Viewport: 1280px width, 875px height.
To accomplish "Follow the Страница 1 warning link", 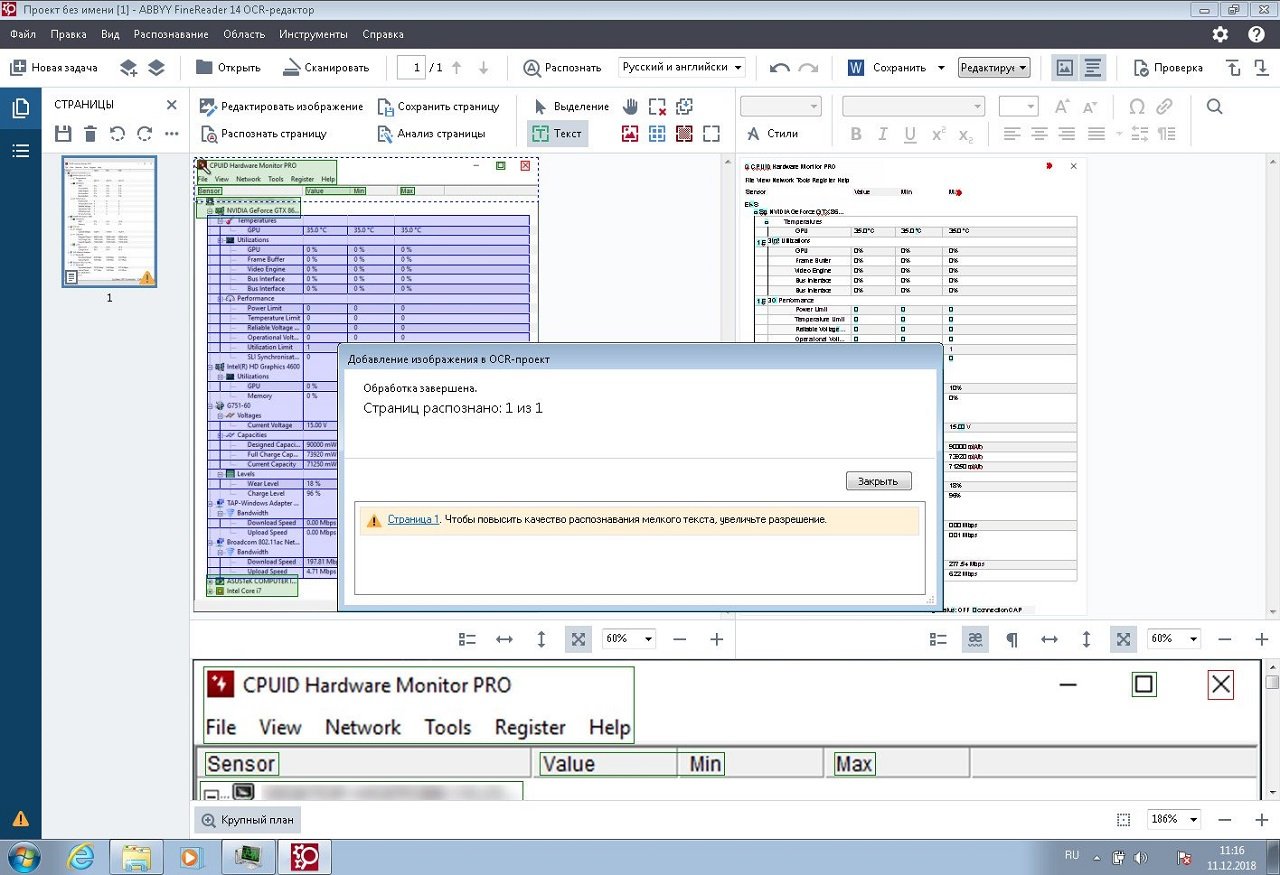I will click(x=413, y=520).
